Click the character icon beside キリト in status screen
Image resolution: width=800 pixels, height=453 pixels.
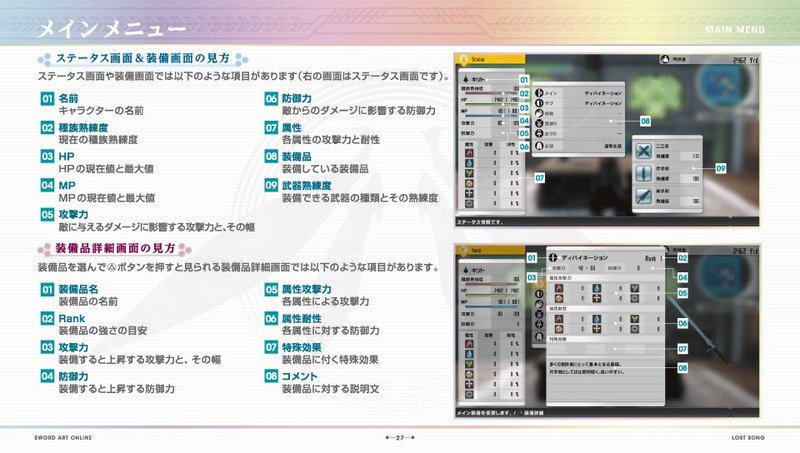click(466, 80)
